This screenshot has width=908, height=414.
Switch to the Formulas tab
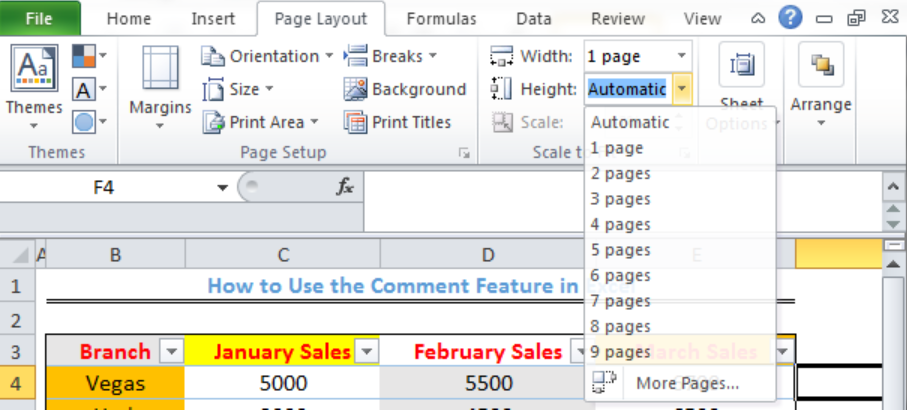pyautogui.click(x=441, y=19)
